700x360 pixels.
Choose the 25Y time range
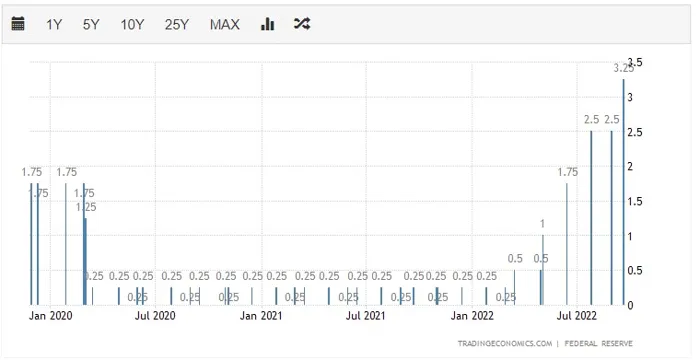coord(177,24)
